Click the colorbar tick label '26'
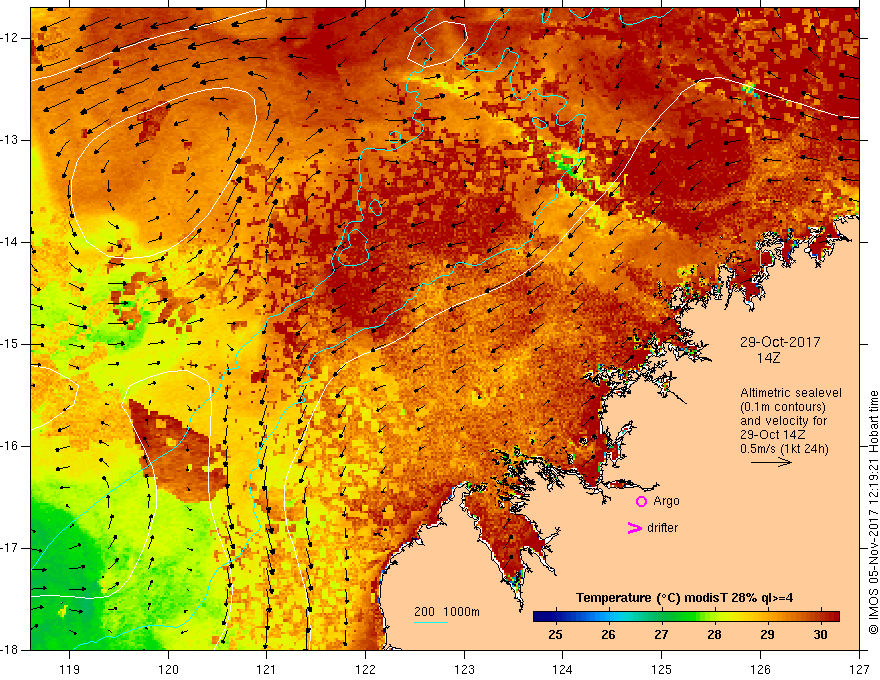 pos(608,635)
